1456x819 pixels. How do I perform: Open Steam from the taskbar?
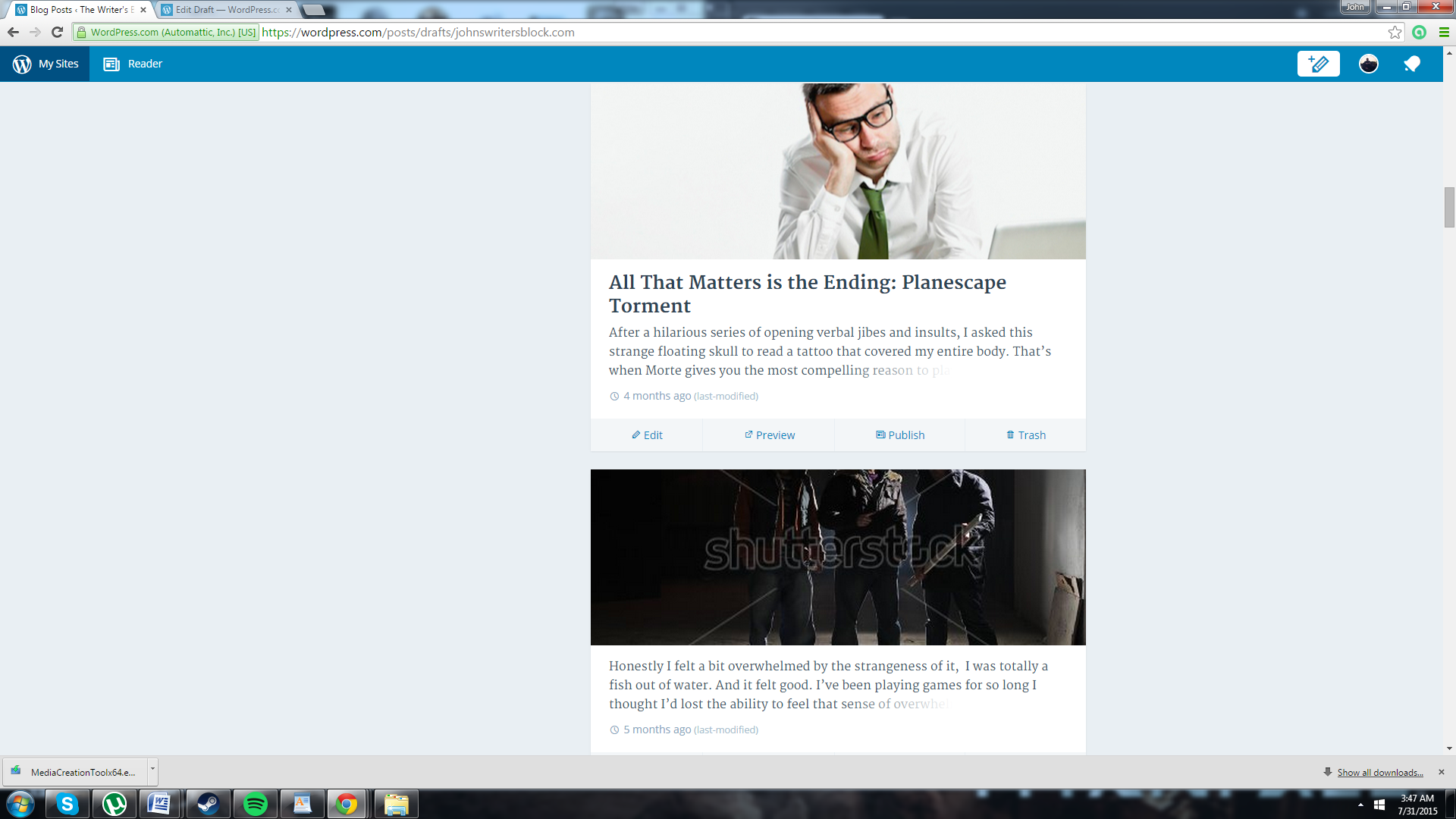pyautogui.click(x=208, y=804)
